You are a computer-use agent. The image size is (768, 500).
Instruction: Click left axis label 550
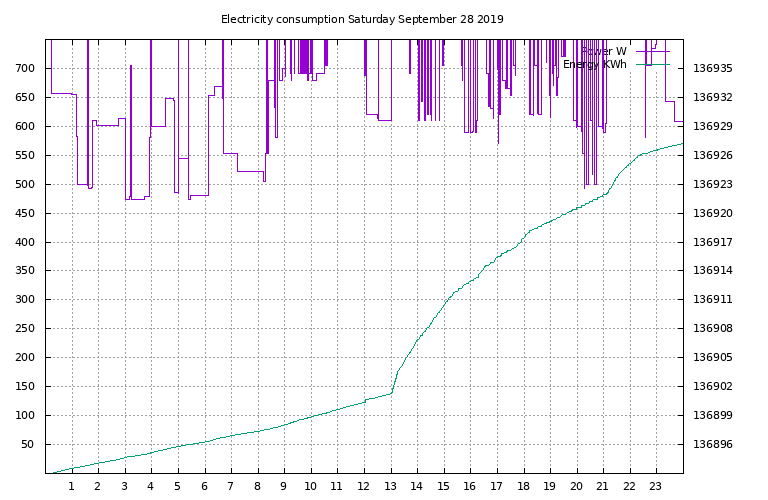[25, 155]
